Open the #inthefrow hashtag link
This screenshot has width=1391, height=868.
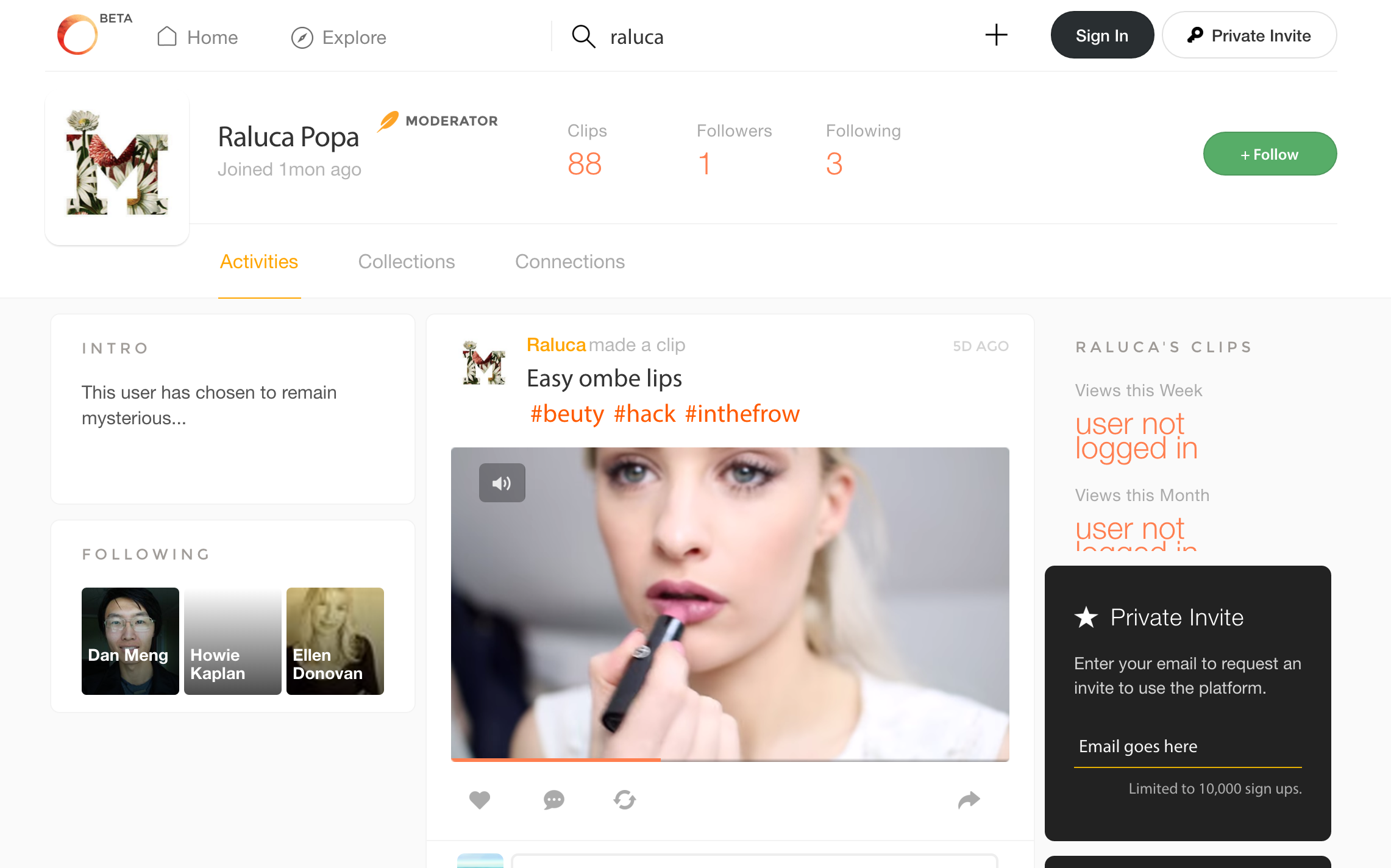click(742, 414)
